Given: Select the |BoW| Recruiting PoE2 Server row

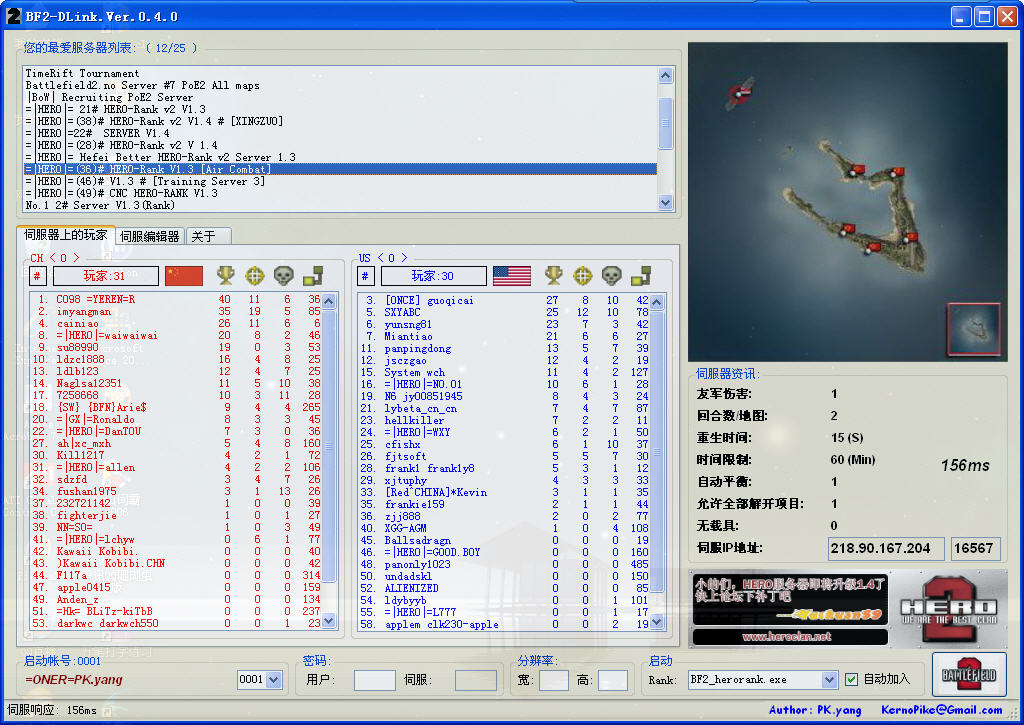Looking at the screenshot, I should pos(340,97).
